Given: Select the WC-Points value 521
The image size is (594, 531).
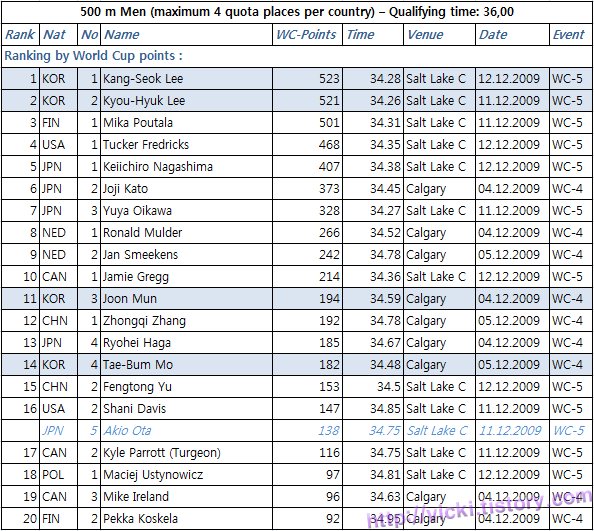Looking at the screenshot, I should [x=329, y=101].
